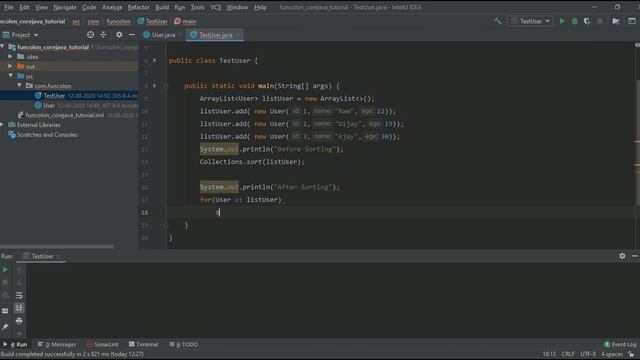Hide the Project tool window
Image resolution: width=640 pixels, height=360 pixels.
[x=131, y=35]
